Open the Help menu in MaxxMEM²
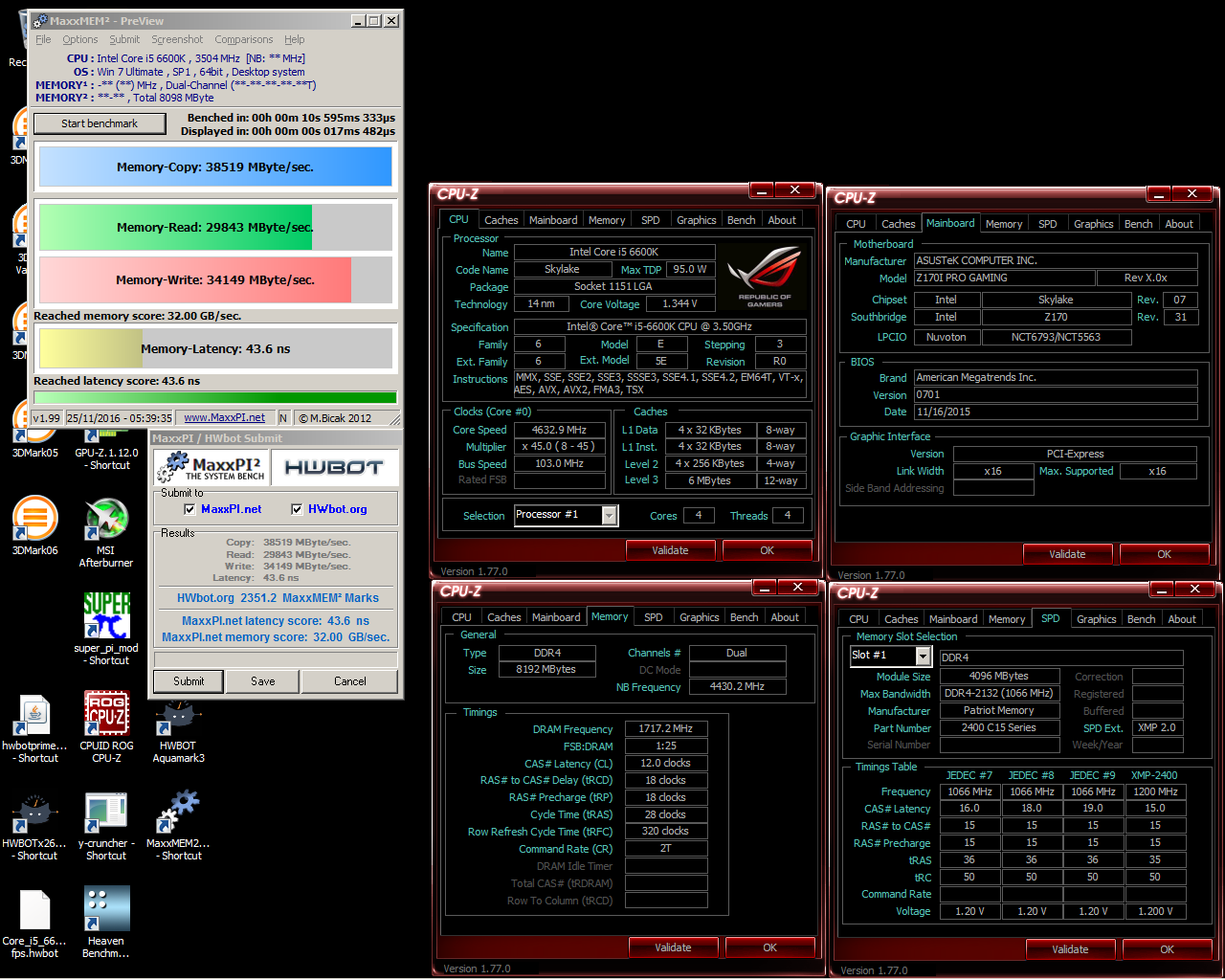This screenshot has height=980, width=1225. click(x=295, y=39)
